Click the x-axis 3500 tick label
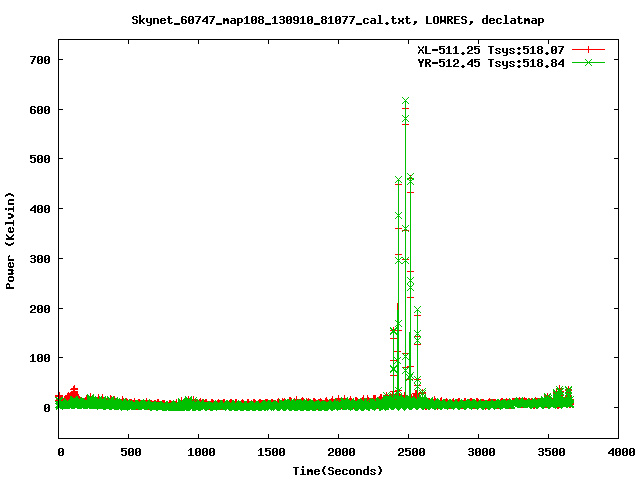Screen dimensions: 640x480 pyautogui.click(x=551, y=452)
